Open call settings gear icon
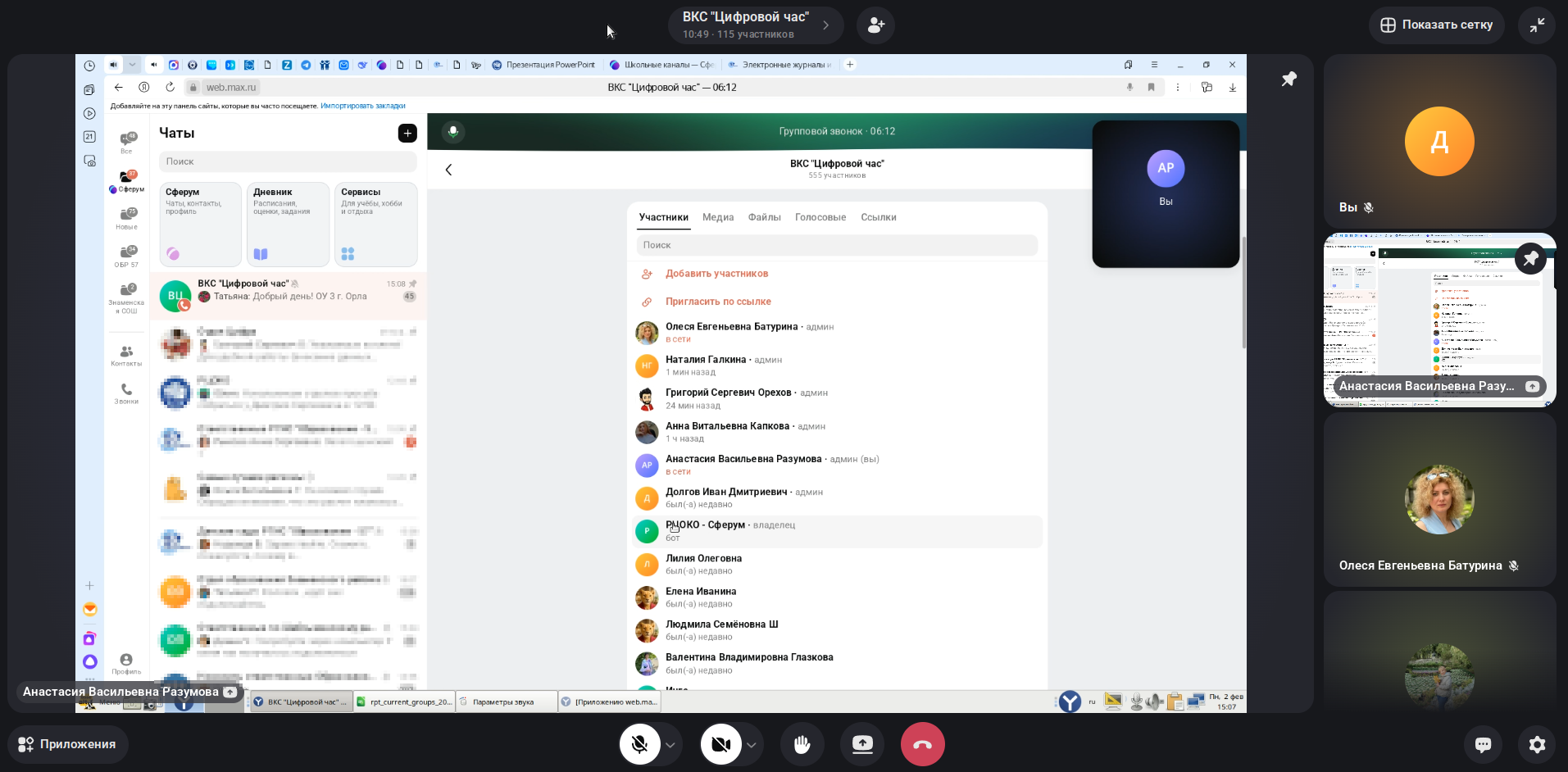The image size is (1568, 772). click(x=1537, y=744)
